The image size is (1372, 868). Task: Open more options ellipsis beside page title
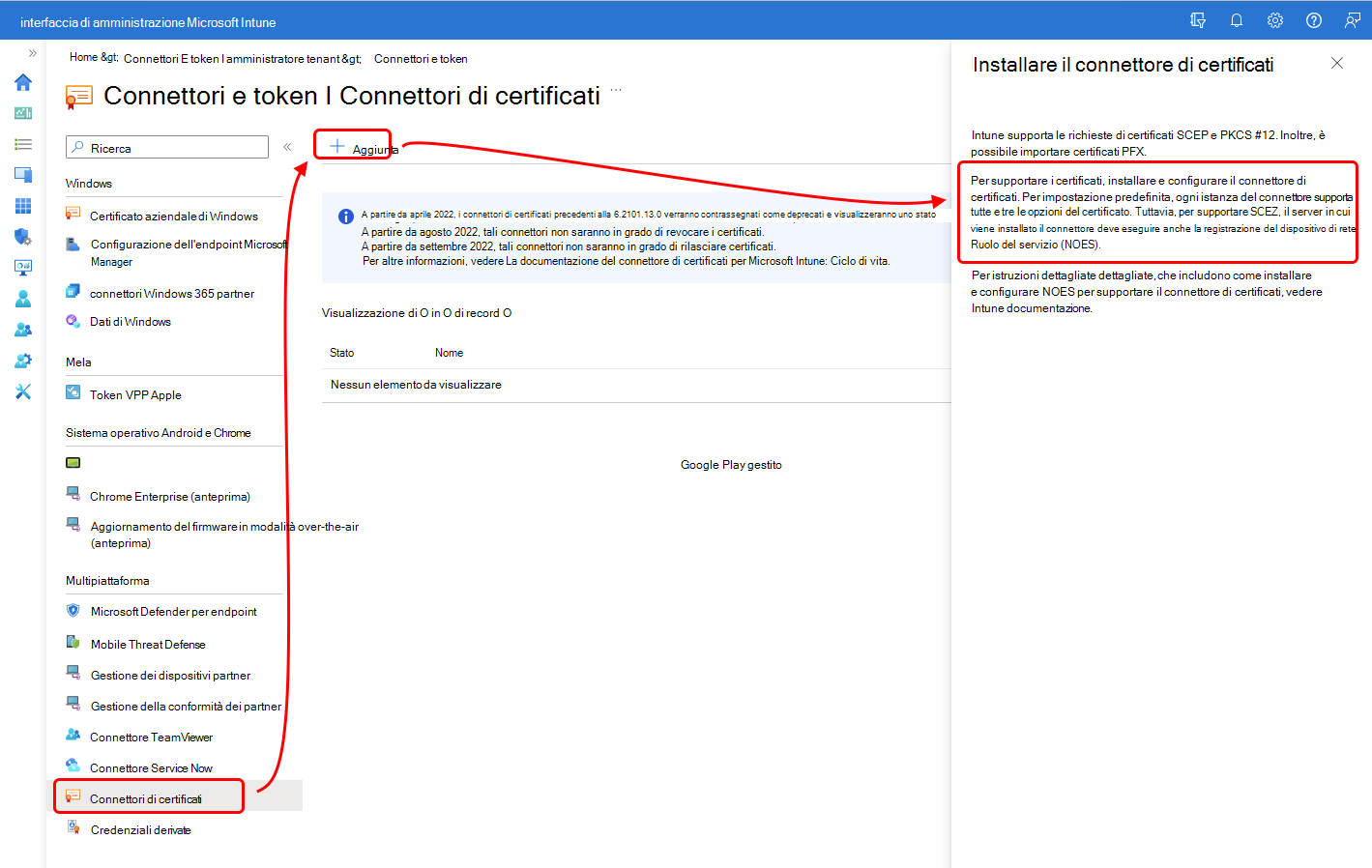click(616, 90)
